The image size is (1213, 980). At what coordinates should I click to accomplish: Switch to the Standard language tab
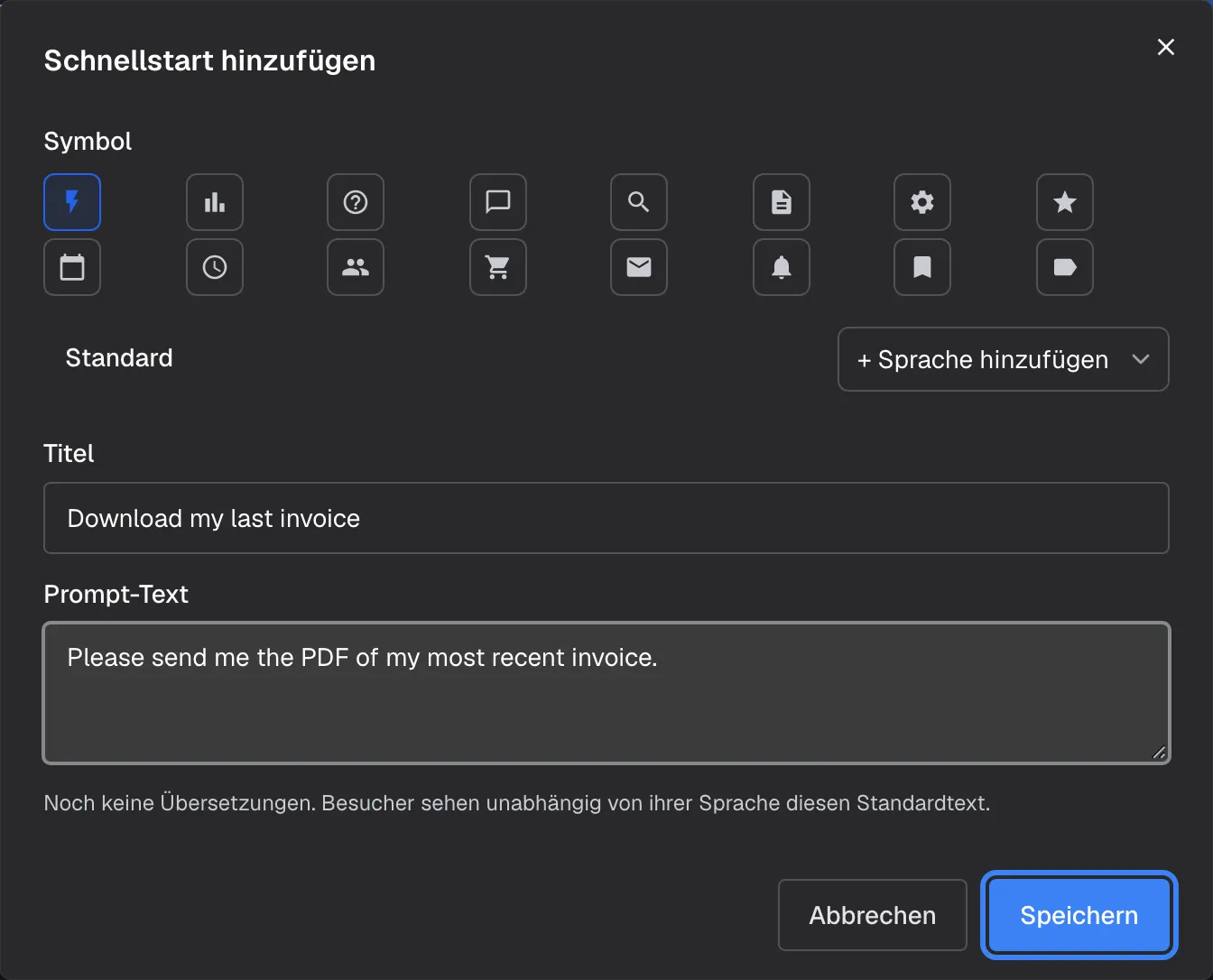coord(119,358)
